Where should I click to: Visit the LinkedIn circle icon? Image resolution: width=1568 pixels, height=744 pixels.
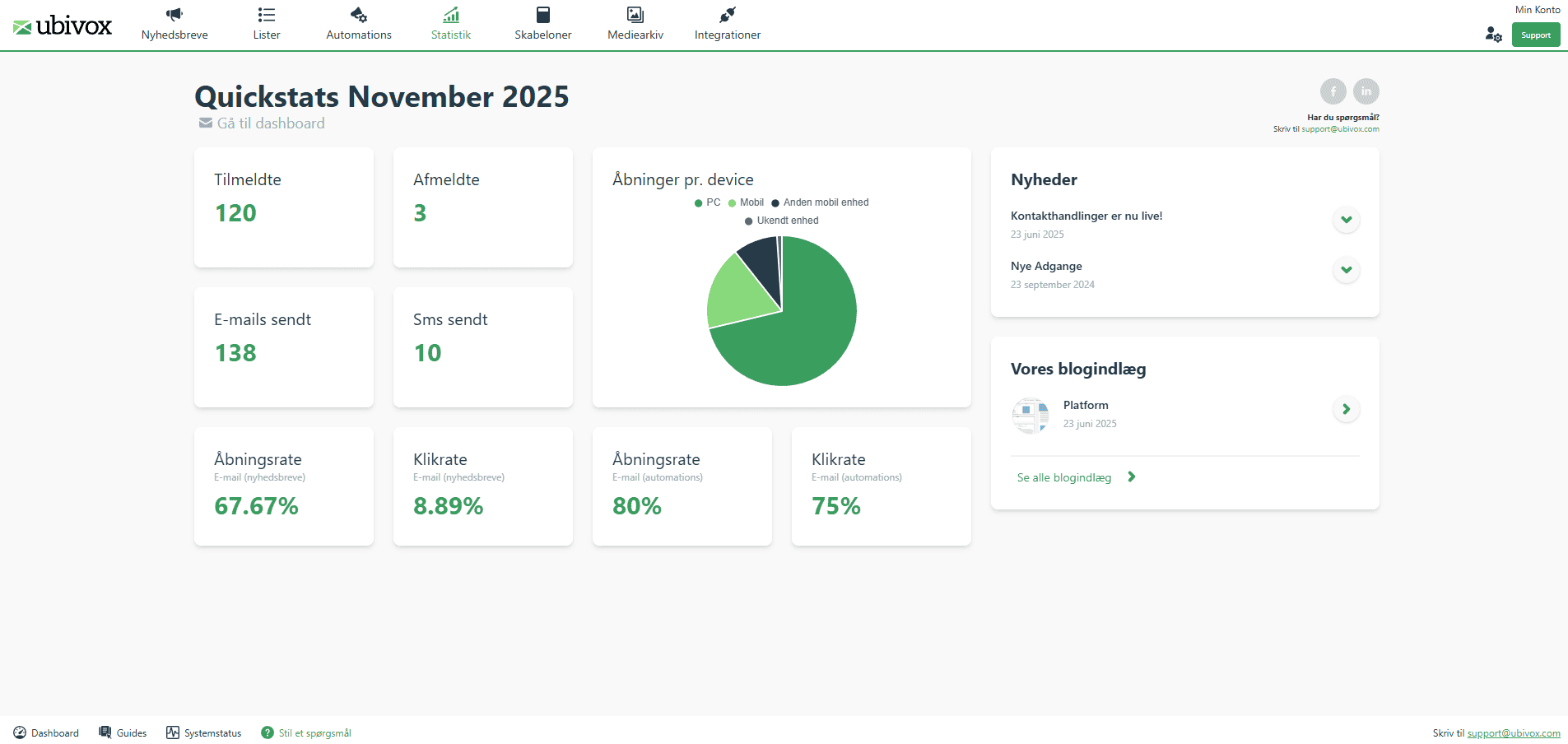pyautogui.click(x=1366, y=91)
